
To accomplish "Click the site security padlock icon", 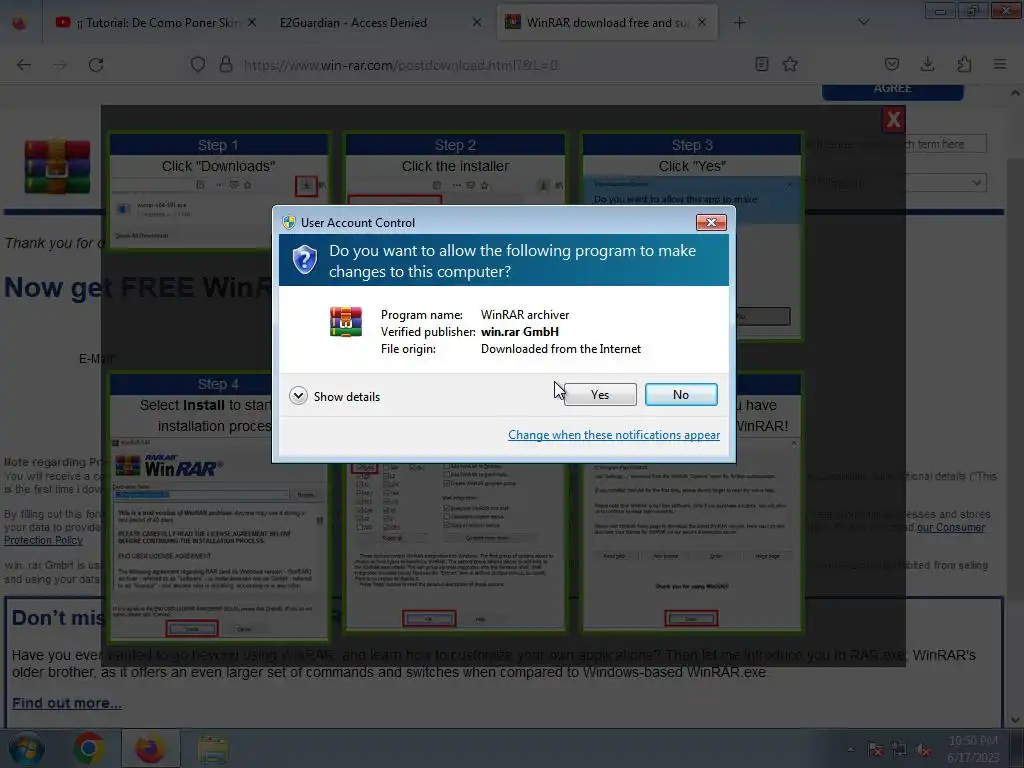I will 226,65.
